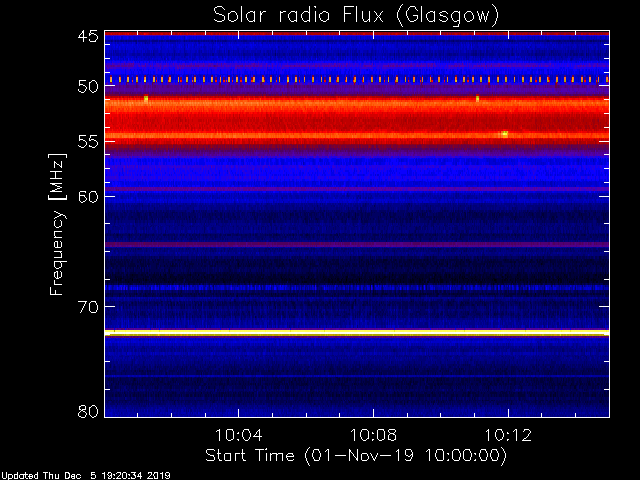Image resolution: width=640 pixels, height=480 pixels.
Task: Click the "10:12" time tick label
Action: [508, 435]
